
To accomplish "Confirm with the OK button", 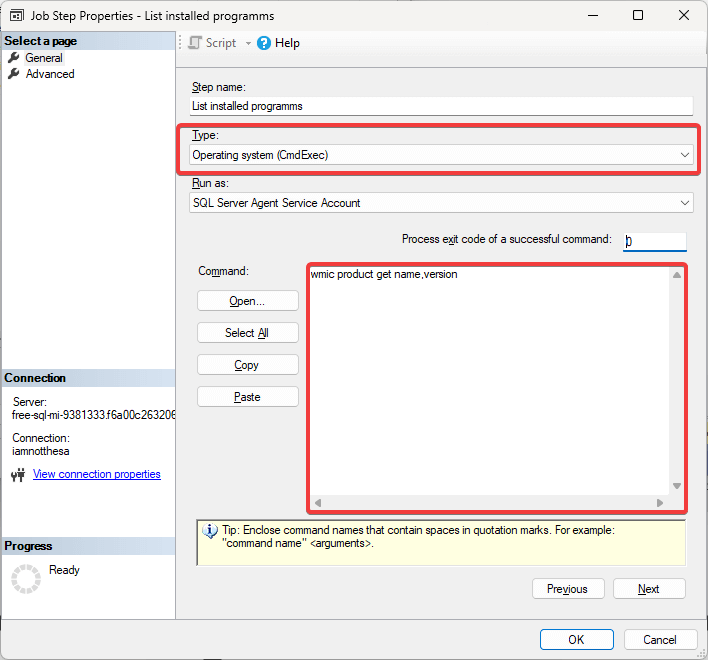I will (577, 640).
